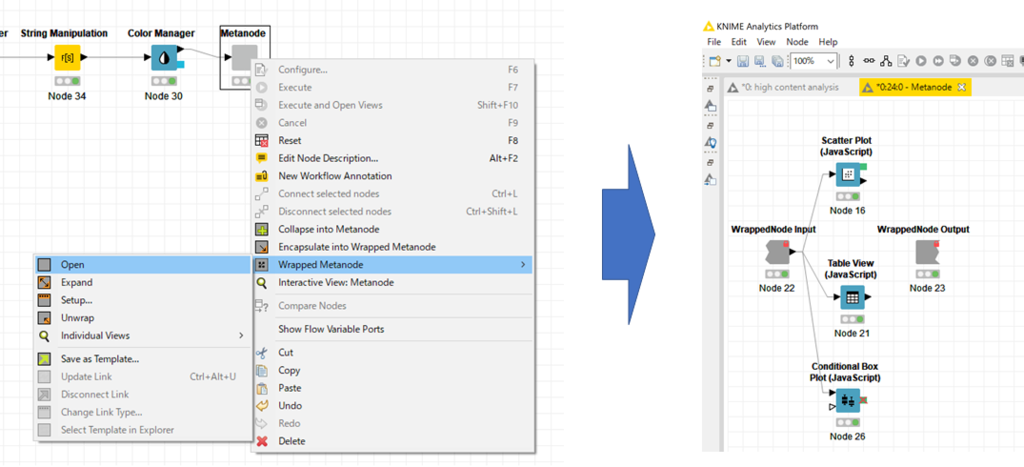The height and width of the screenshot is (467, 1024).
Task: Choose Cut in the context menu
Action: point(392,352)
